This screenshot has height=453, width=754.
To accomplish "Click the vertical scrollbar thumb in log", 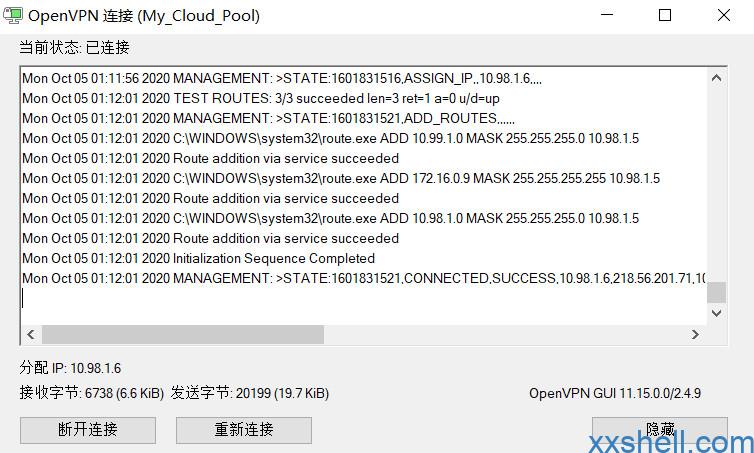I will 716,292.
